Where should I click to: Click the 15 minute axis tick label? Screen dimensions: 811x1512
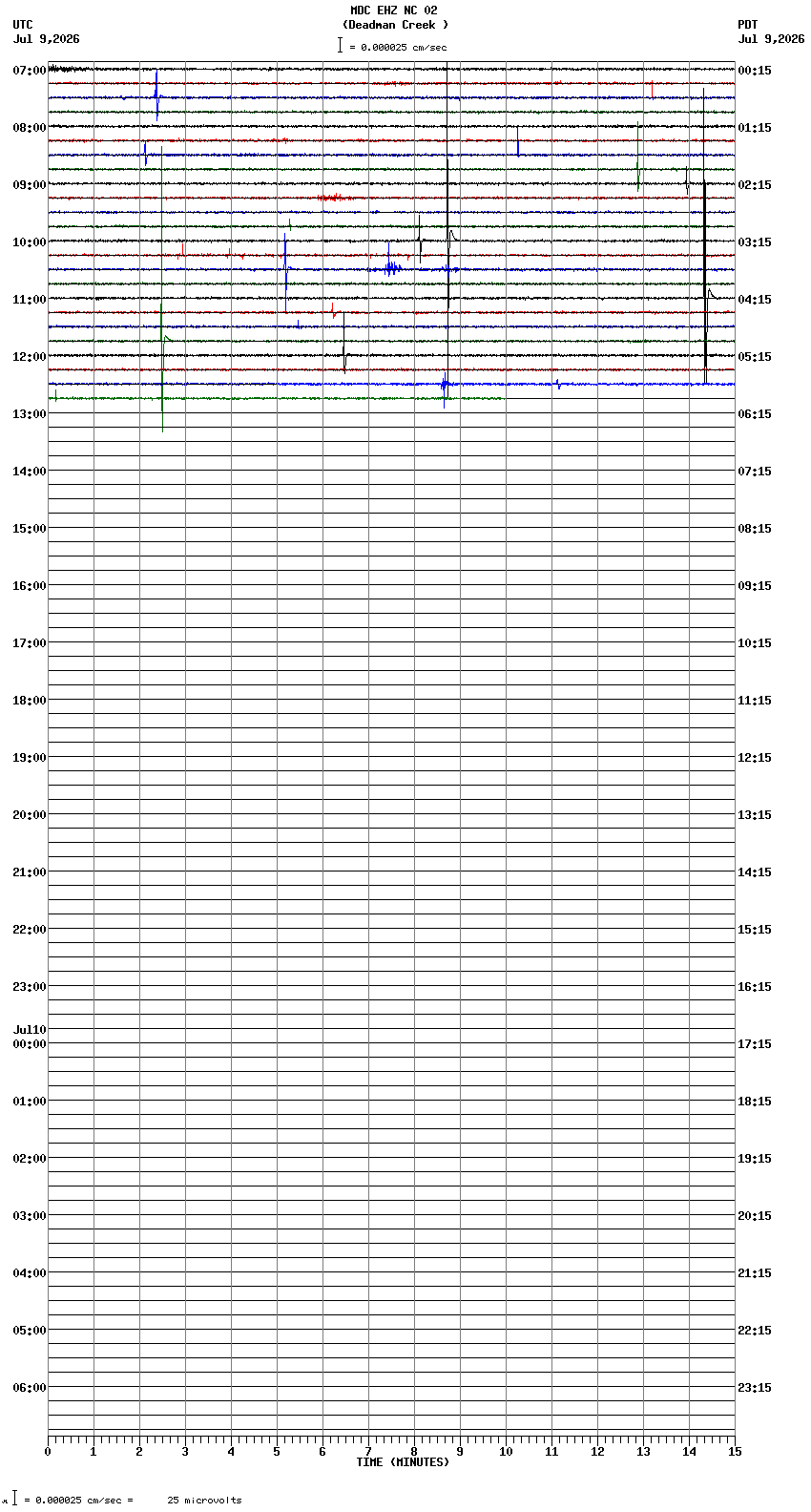pyautogui.click(x=735, y=1452)
